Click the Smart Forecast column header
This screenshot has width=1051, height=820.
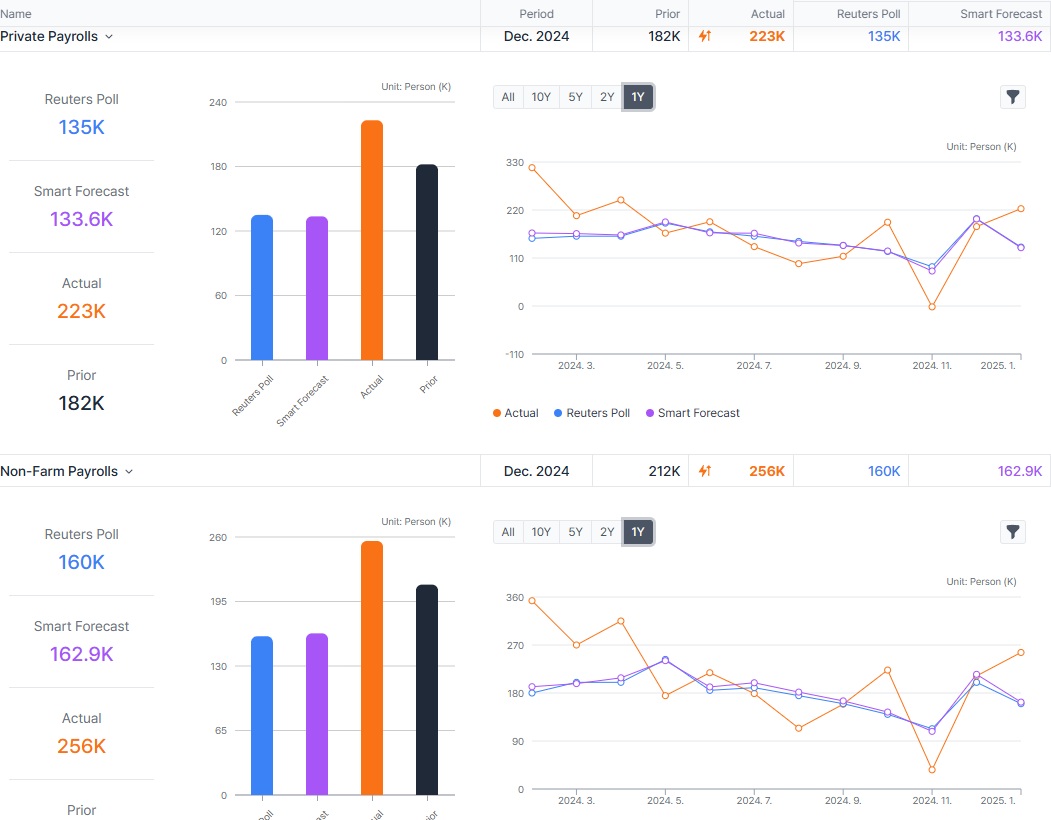coord(1001,14)
